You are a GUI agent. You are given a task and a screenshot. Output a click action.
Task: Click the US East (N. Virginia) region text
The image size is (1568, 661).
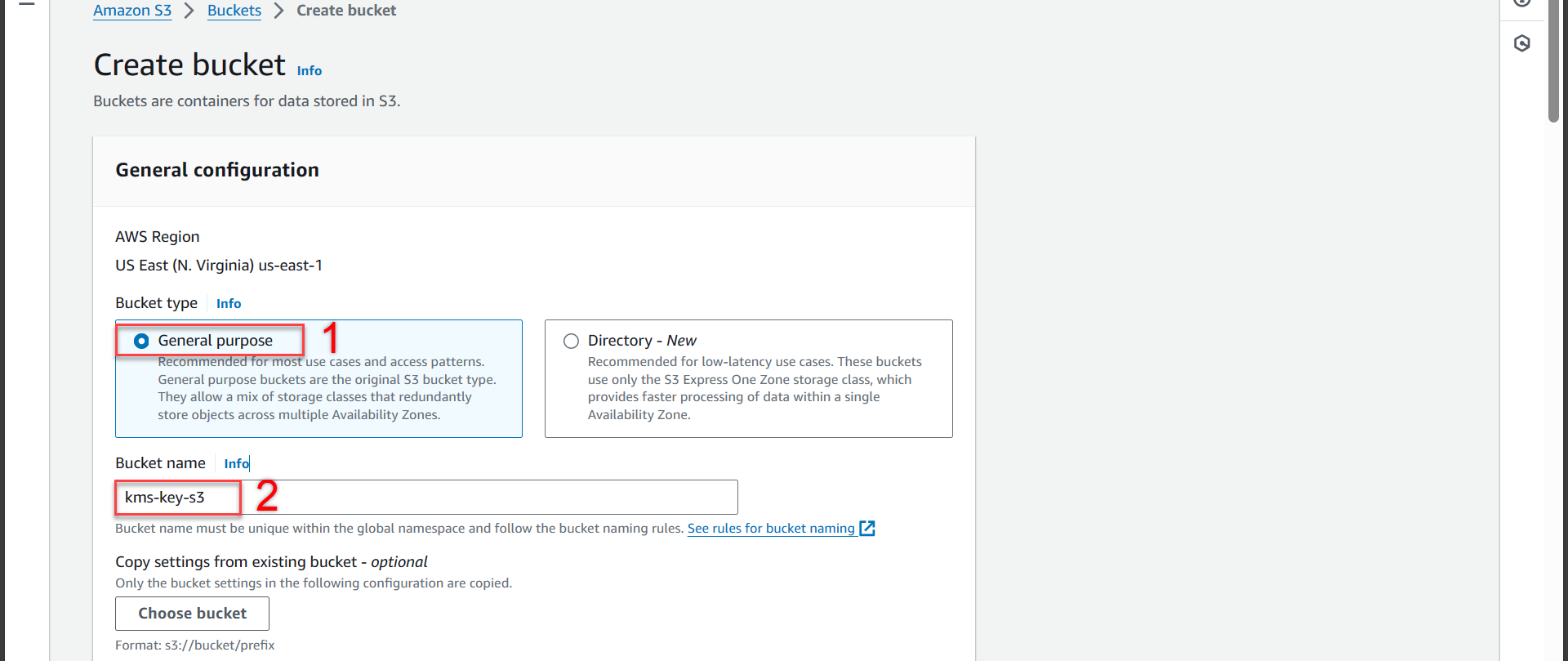click(x=218, y=266)
